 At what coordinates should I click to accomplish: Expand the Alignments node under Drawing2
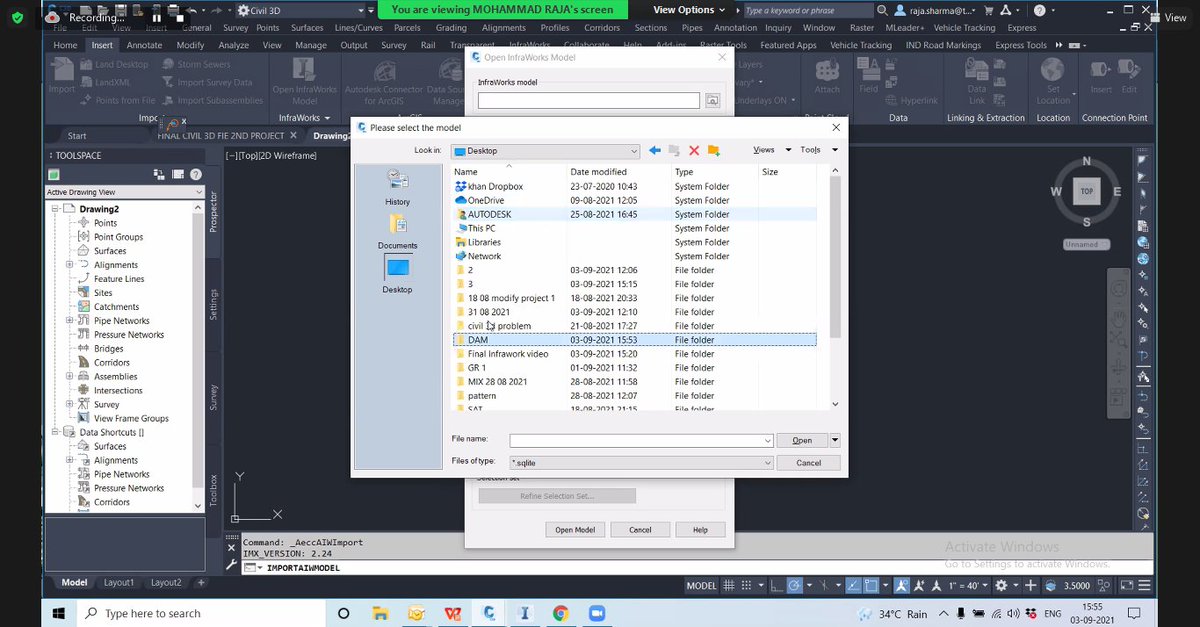70,265
